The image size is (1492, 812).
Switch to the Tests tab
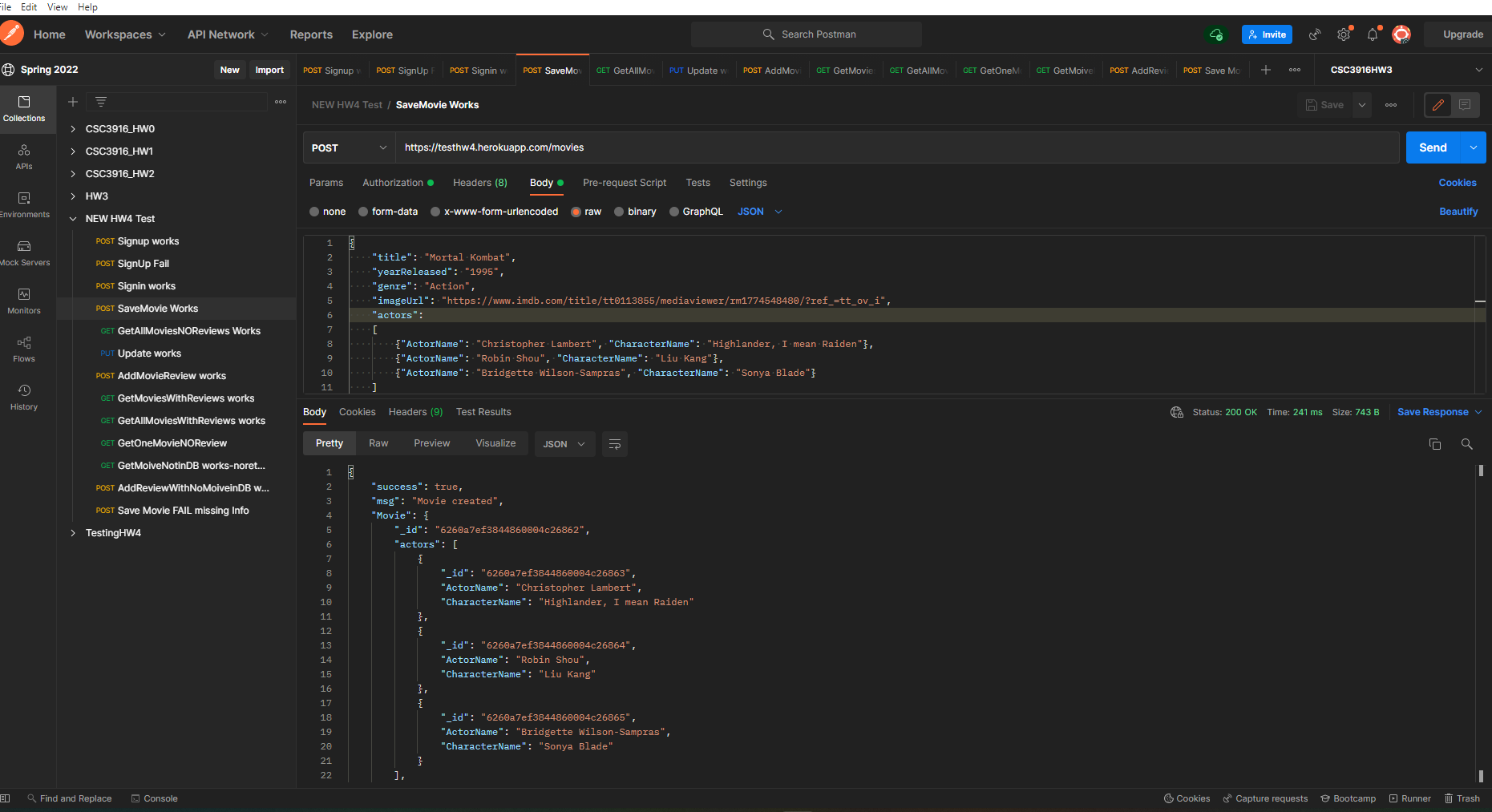697,183
